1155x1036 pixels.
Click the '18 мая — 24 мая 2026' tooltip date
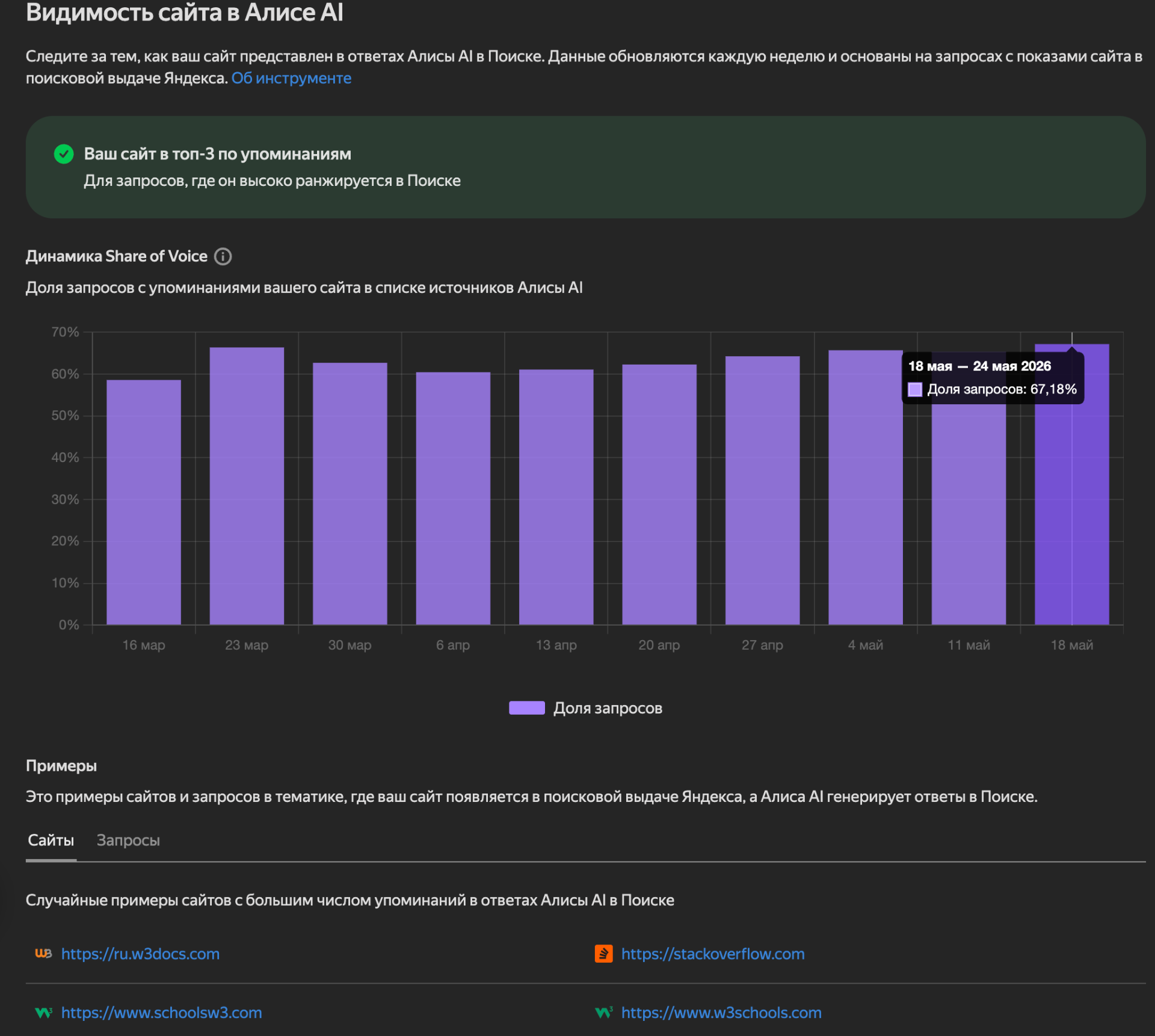click(x=979, y=366)
